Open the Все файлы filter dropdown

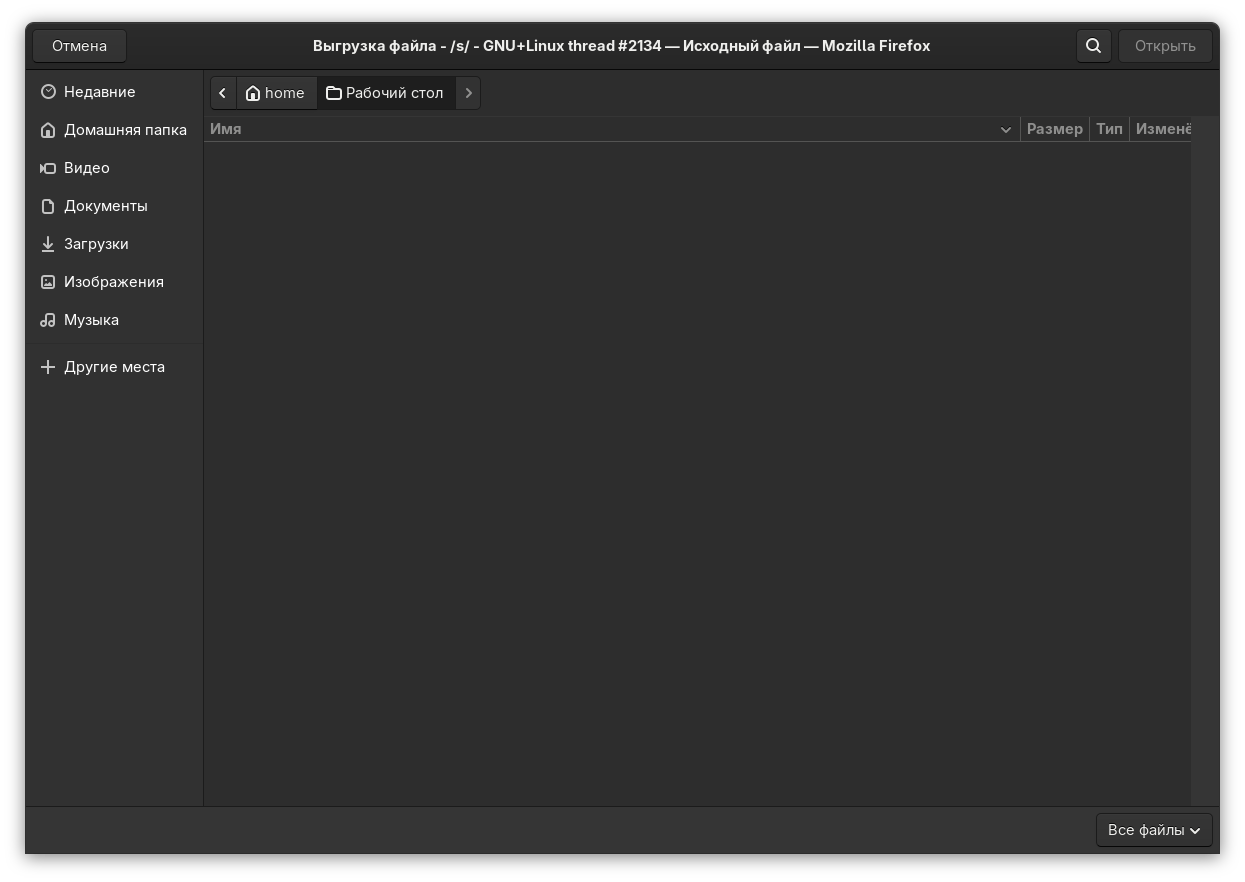[1154, 830]
